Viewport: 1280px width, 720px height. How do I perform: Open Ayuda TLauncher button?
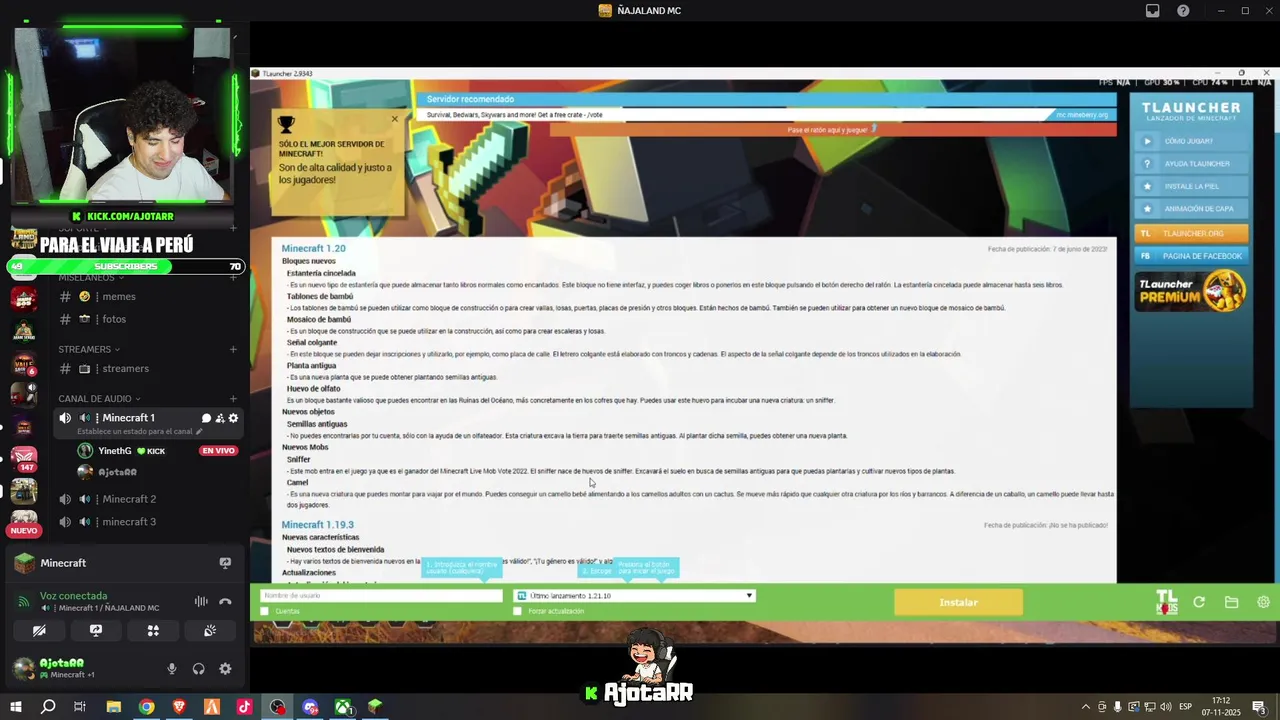[1191, 164]
